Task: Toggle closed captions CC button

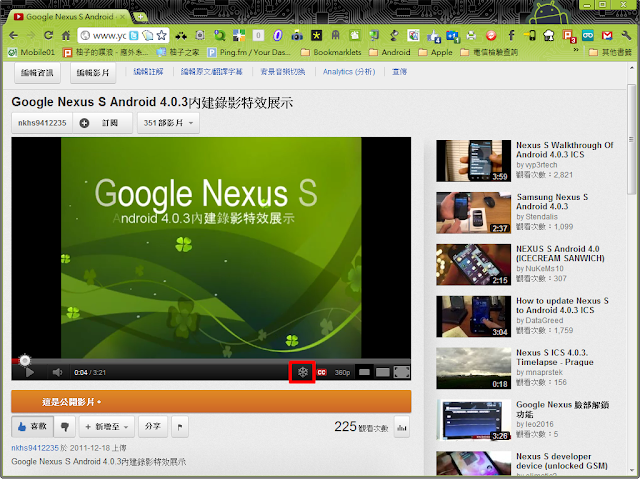Action: (x=322, y=372)
